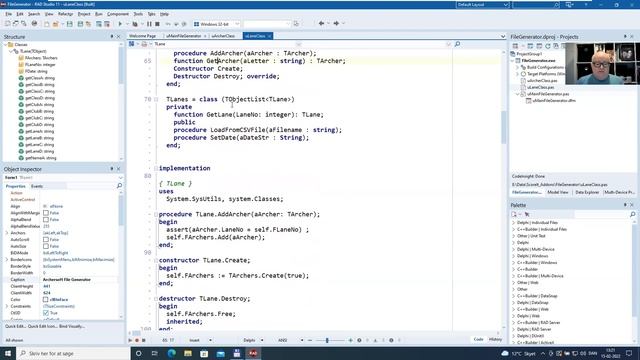Open the Project menu
Viewport: 640px width, 360px height.
tap(84, 14)
